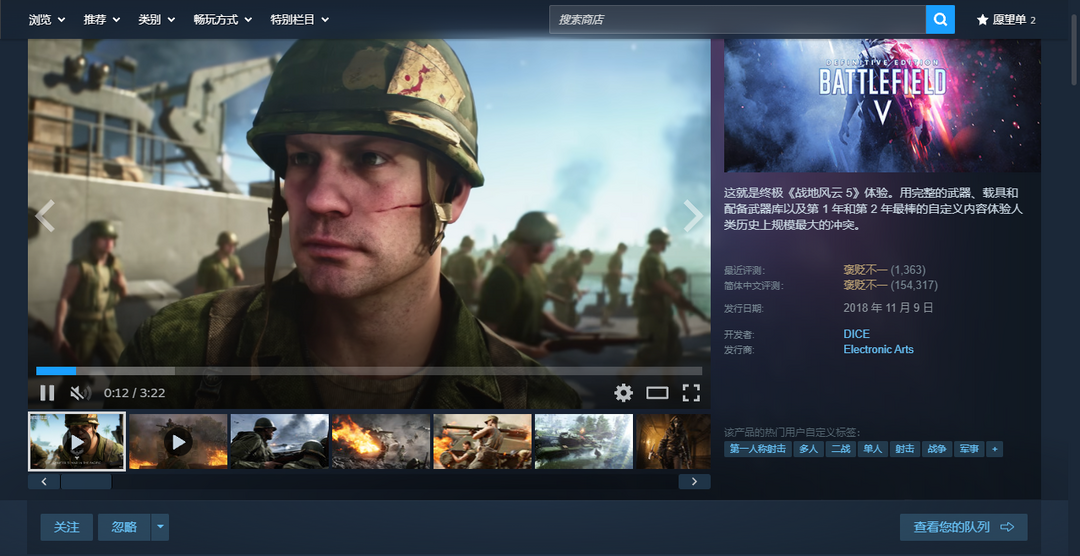Click the search magnifier button
Screen dimensions: 1080x556
click(940, 19)
